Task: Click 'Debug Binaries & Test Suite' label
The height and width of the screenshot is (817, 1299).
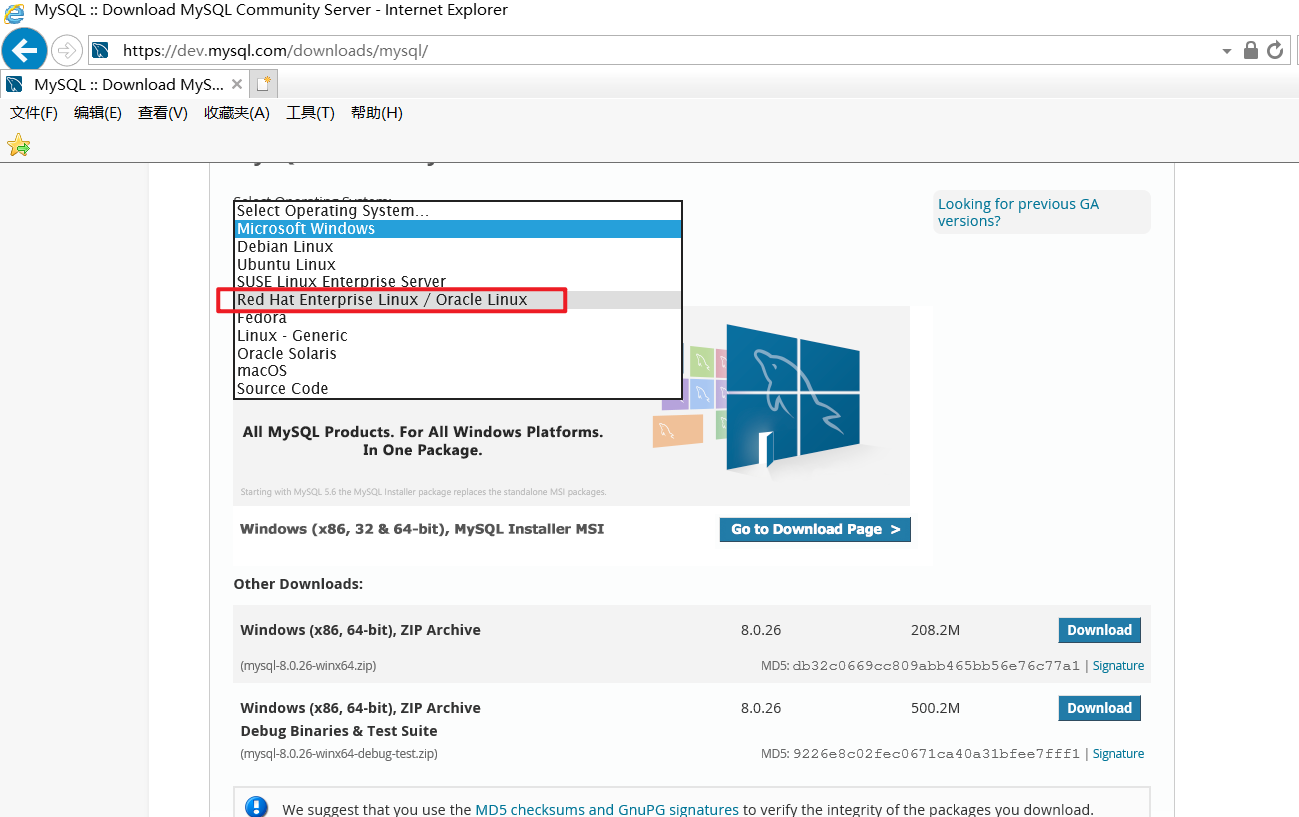Action: [339, 731]
